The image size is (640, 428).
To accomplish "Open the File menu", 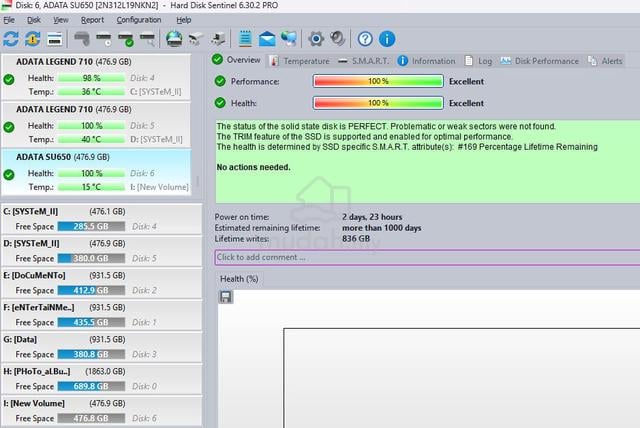I will point(9,20).
